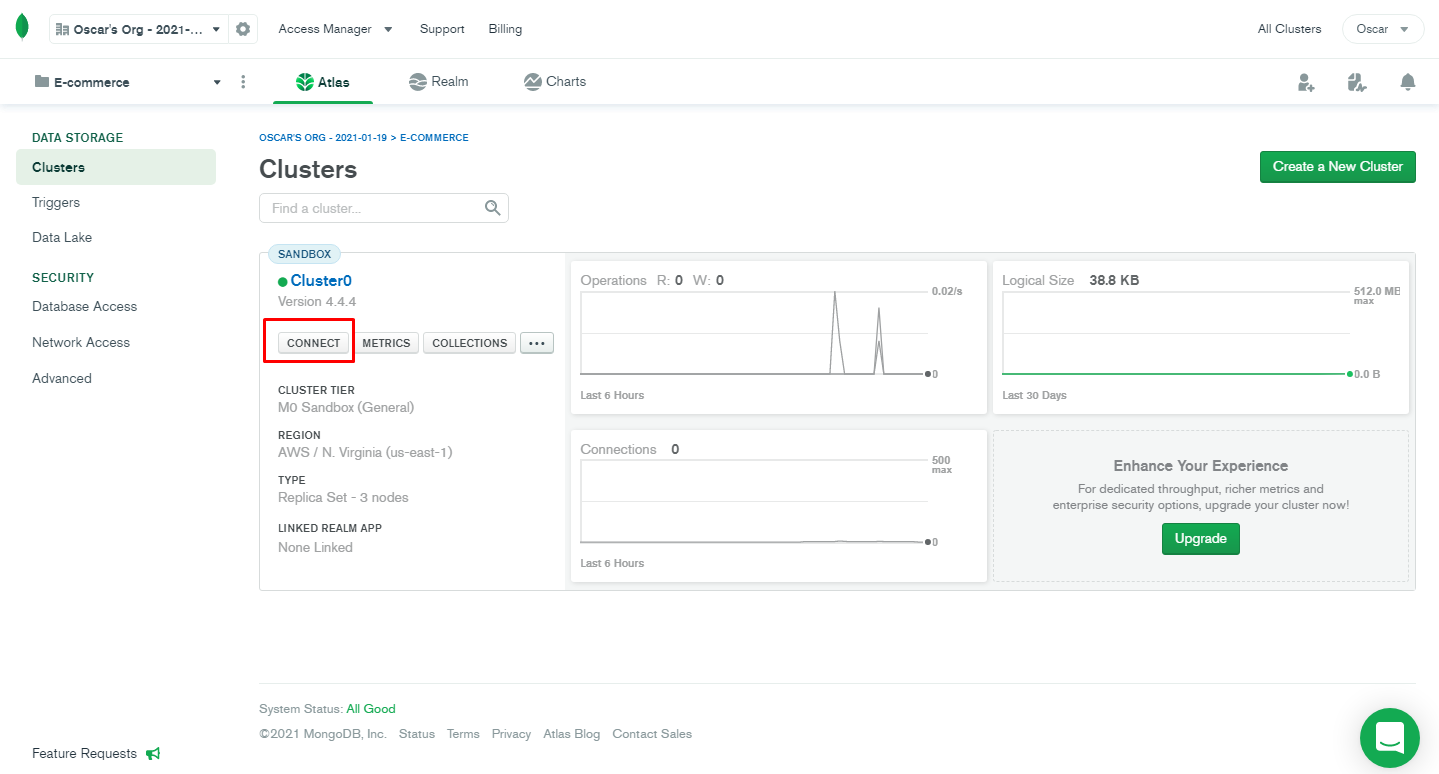The height and width of the screenshot is (774, 1439).
Task: Switch to the Charts tab
Action: pos(555,82)
